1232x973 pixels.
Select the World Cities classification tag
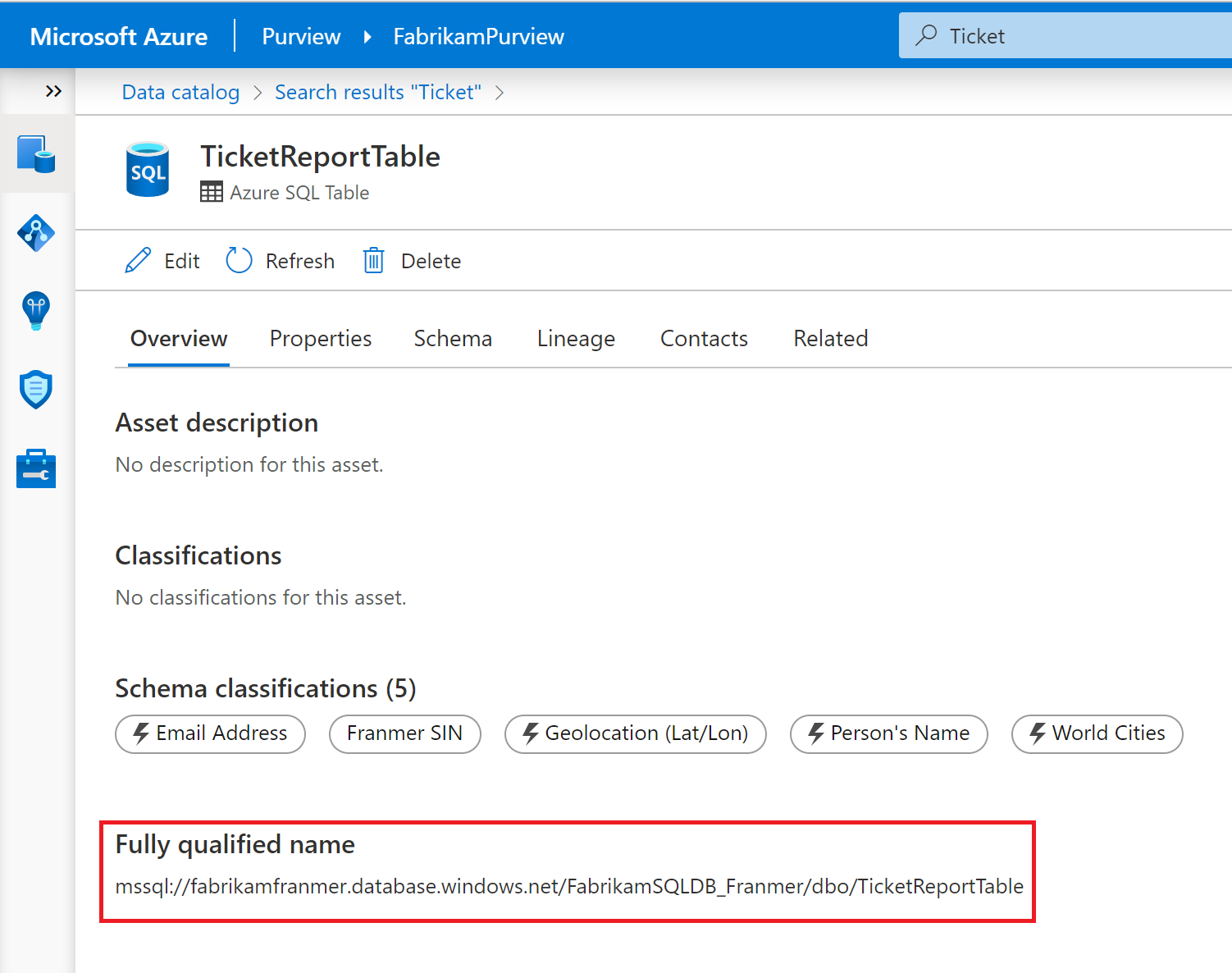click(1097, 733)
